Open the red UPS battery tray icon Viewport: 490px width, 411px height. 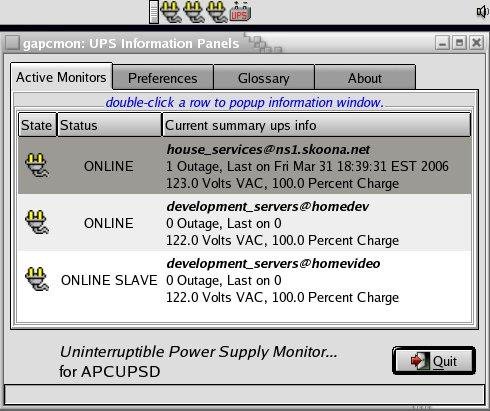[x=241, y=12]
